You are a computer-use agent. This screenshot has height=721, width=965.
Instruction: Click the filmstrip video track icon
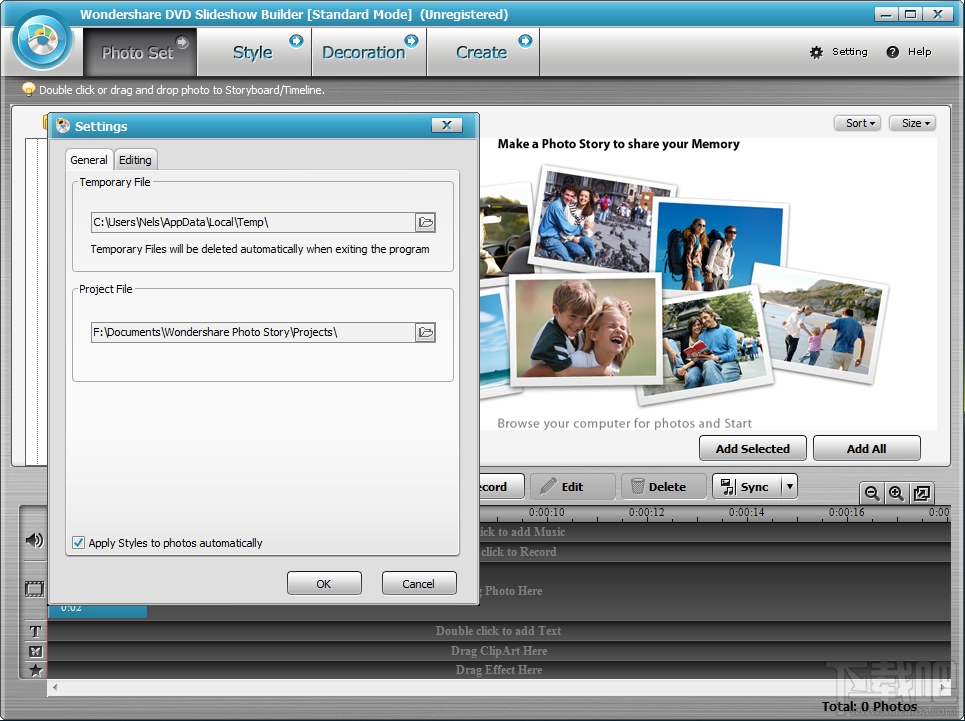[33, 588]
